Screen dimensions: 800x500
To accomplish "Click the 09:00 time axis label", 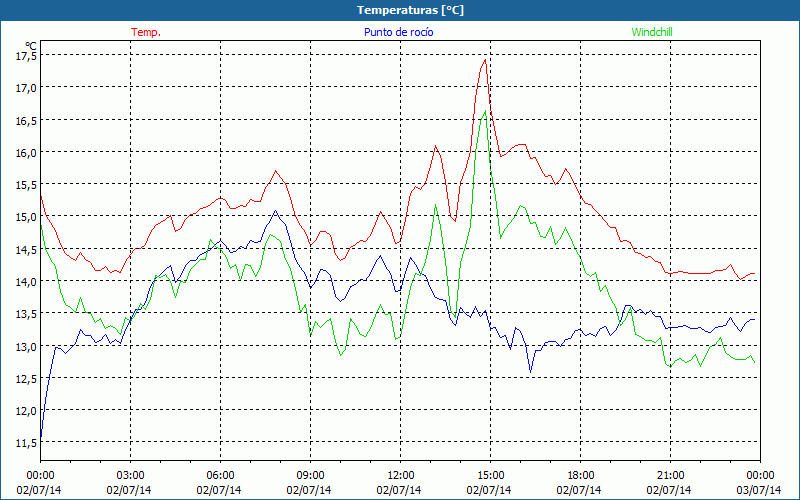I will [310, 476].
